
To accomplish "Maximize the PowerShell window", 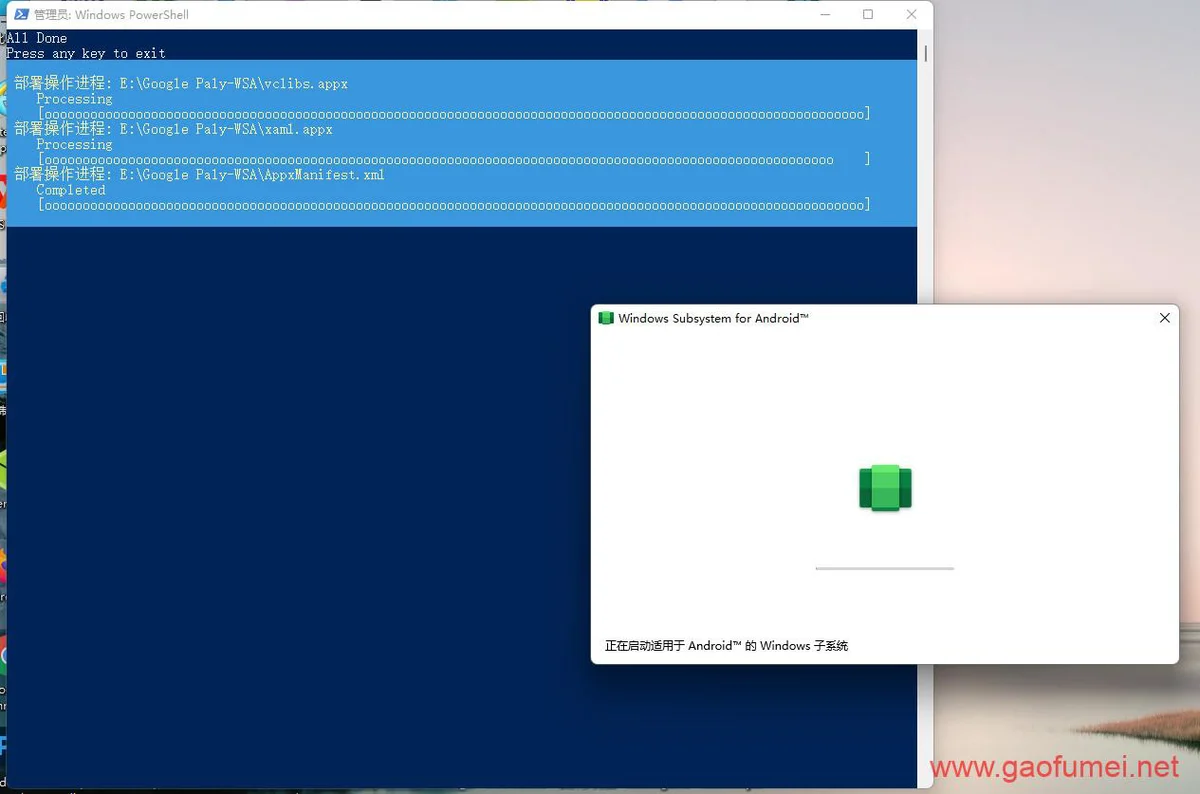I will tap(868, 14).
